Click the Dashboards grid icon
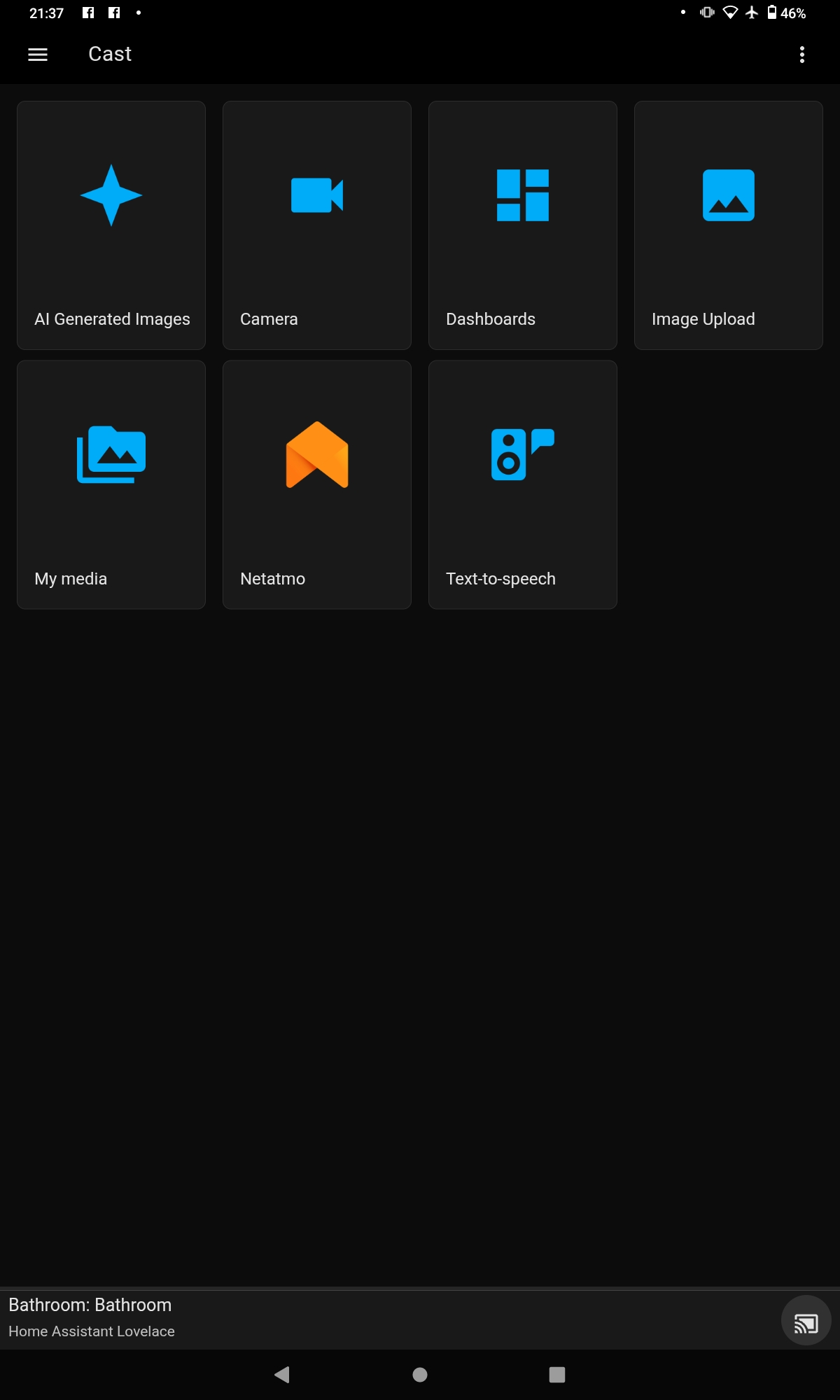This screenshot has width=840, height=1400. click(523, 195)
